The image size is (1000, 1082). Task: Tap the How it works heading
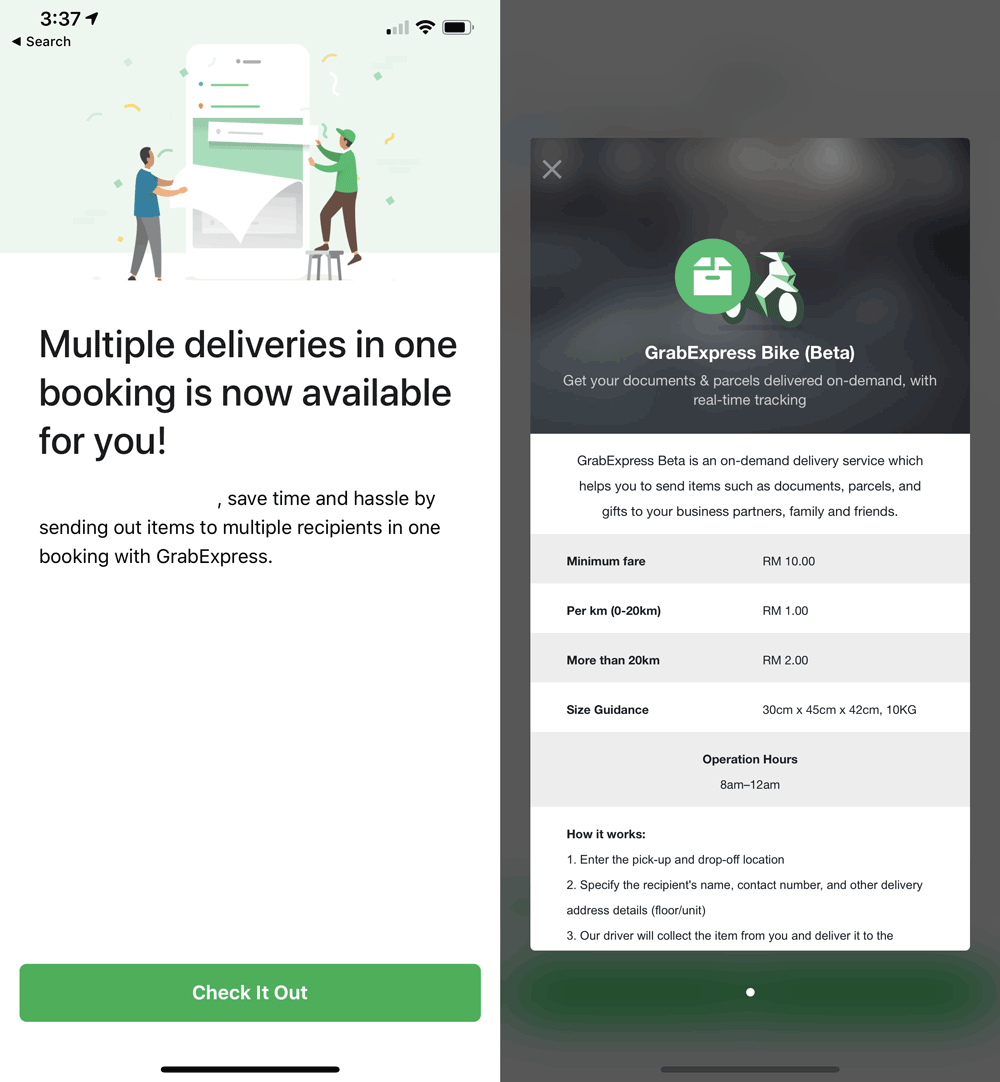606,834
